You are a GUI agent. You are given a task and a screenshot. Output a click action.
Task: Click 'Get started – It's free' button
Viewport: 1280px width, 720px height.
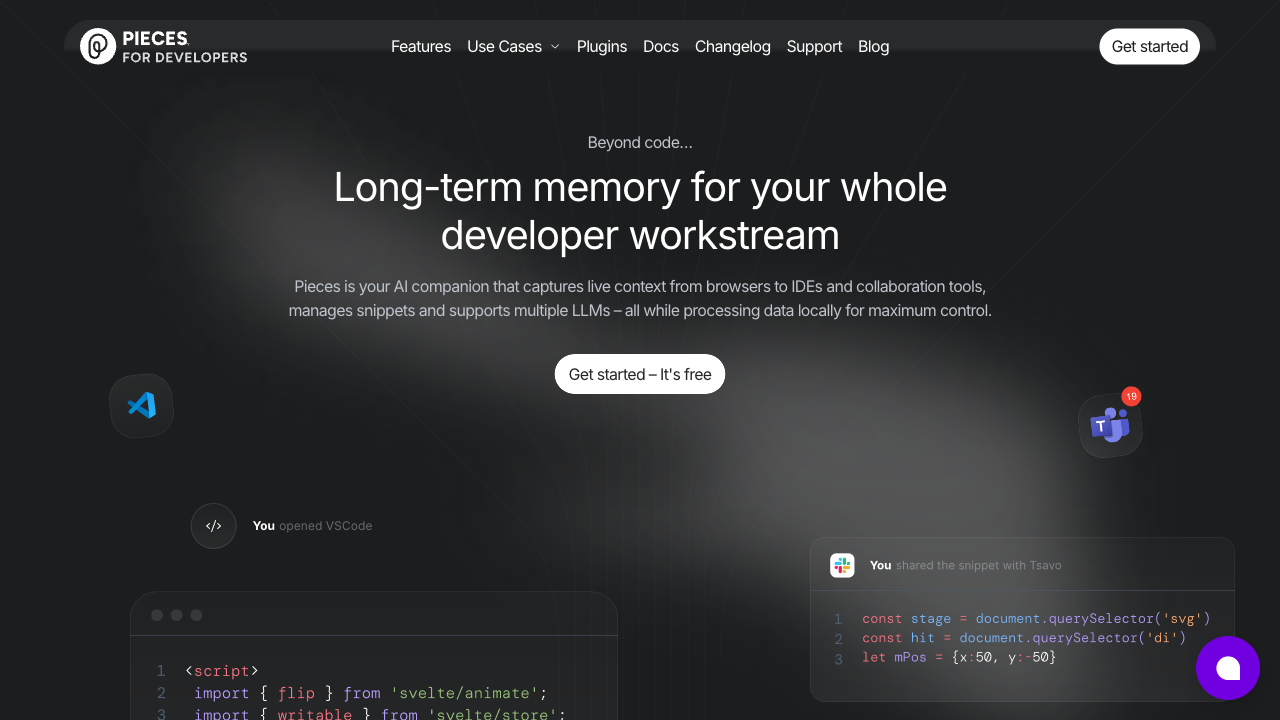coord(640,374)
